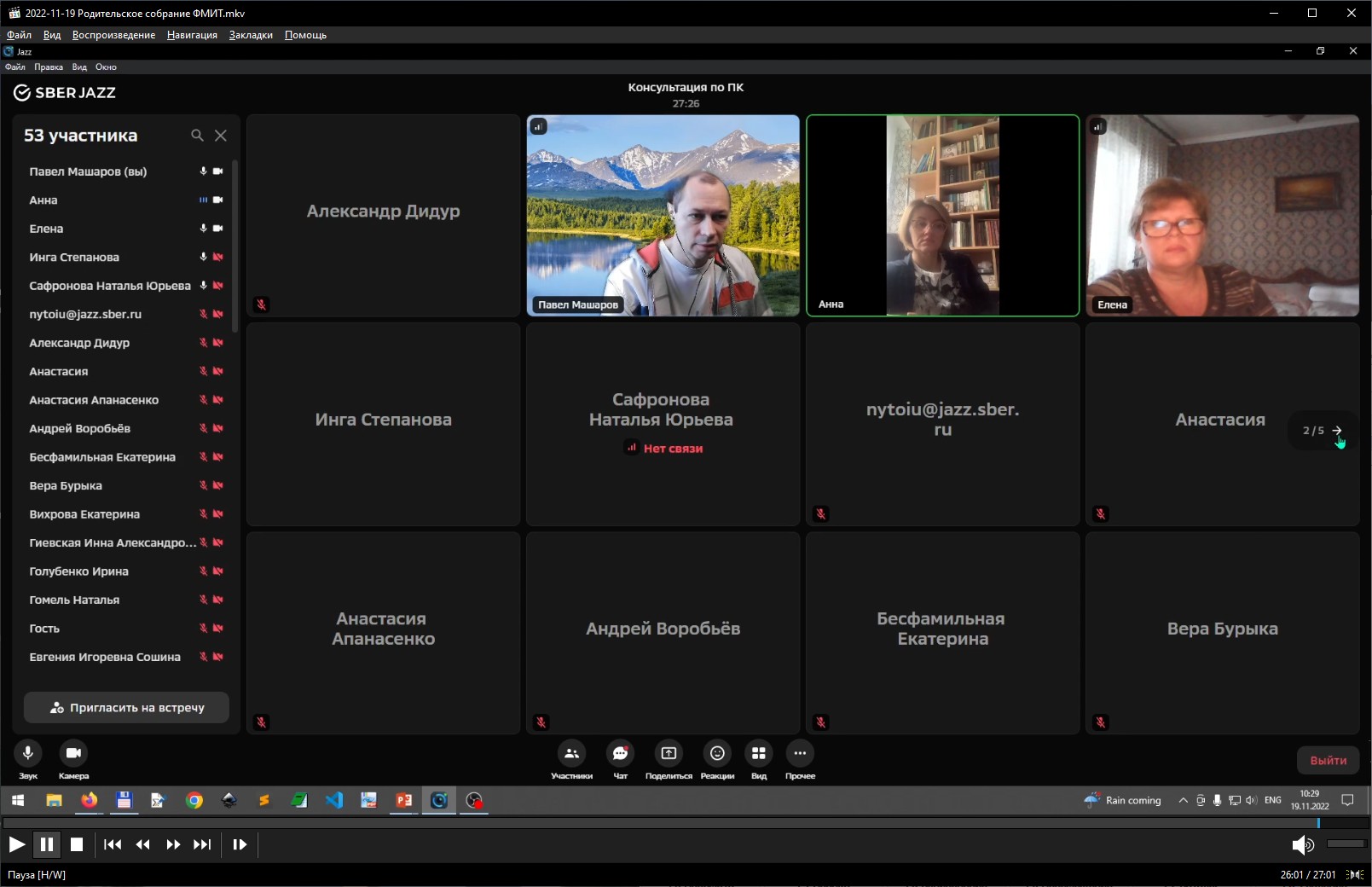Click the player Pause button
Viewport: 1372px width, 887px height.
[47, 844]
